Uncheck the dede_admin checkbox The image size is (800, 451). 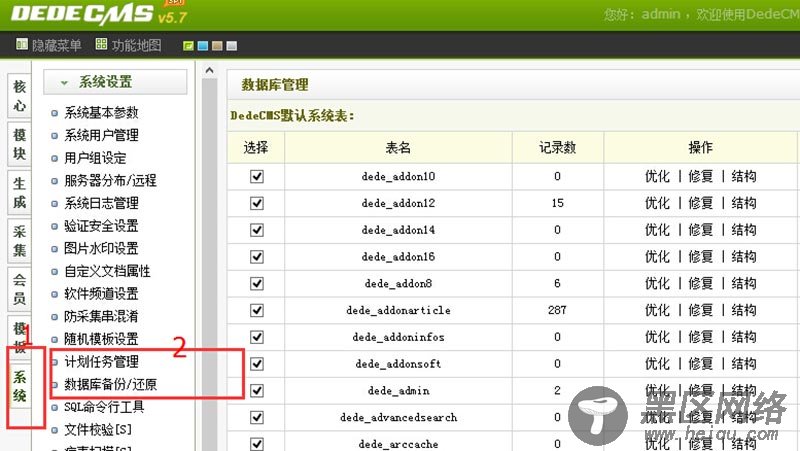257,391
